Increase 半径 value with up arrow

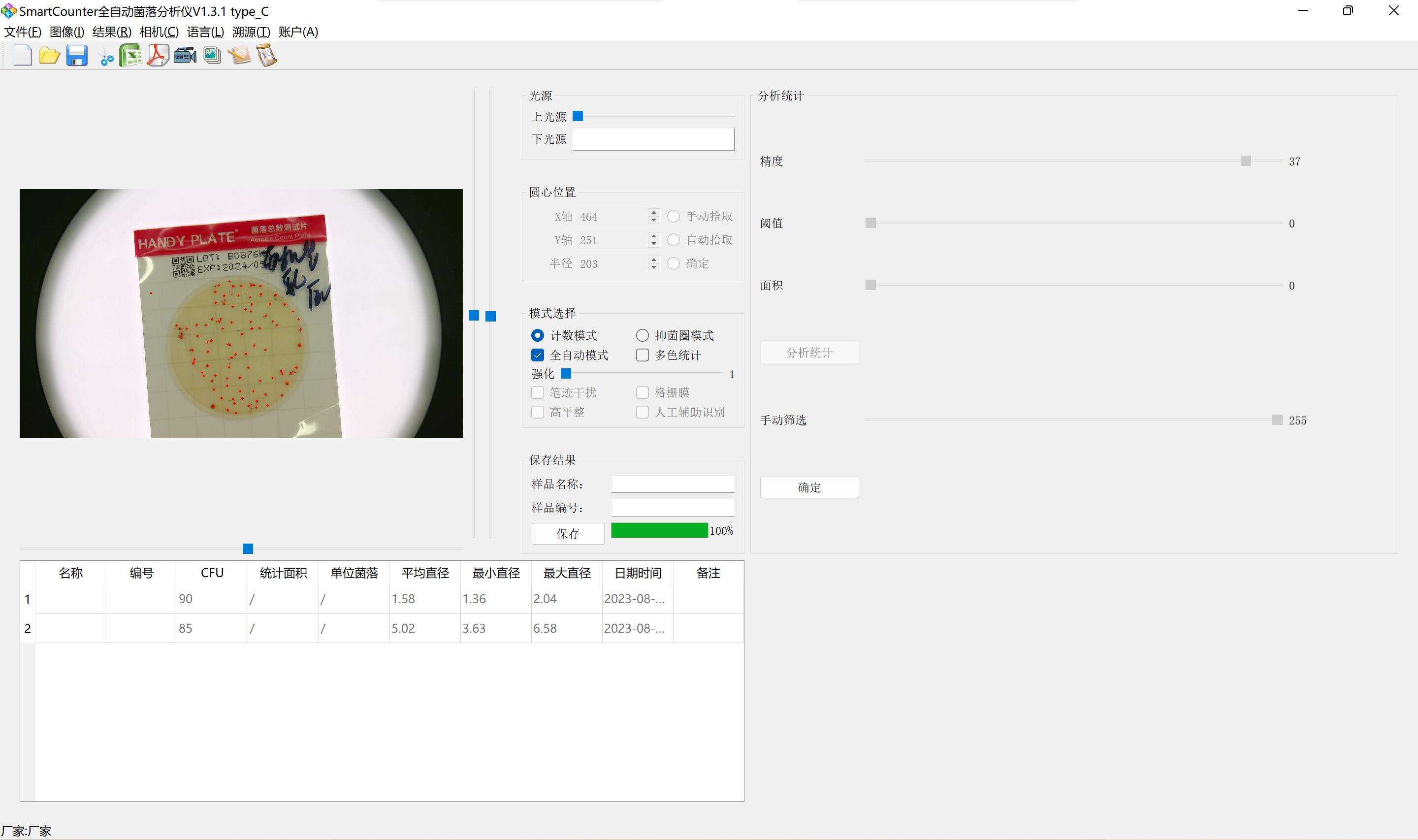654,260
